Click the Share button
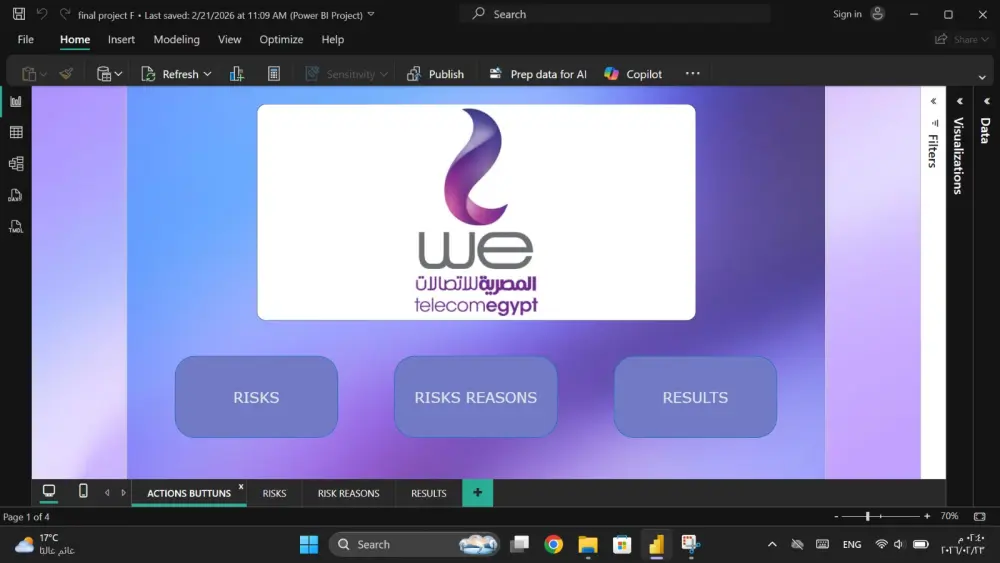This screenshot has height=563, width=1000. 961,40
